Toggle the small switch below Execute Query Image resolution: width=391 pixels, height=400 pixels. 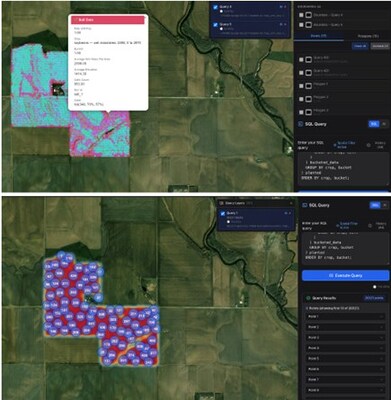coord(375,287)
